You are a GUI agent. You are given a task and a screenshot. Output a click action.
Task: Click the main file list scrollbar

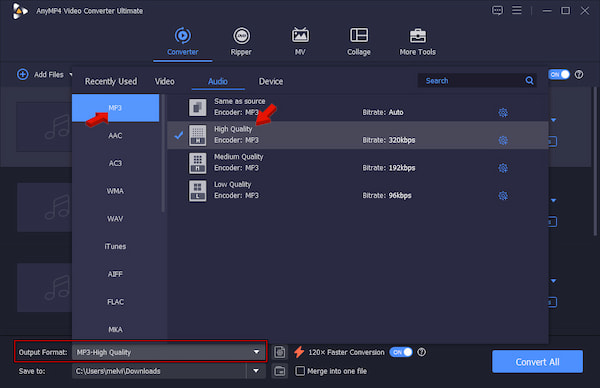click(595, 161)
